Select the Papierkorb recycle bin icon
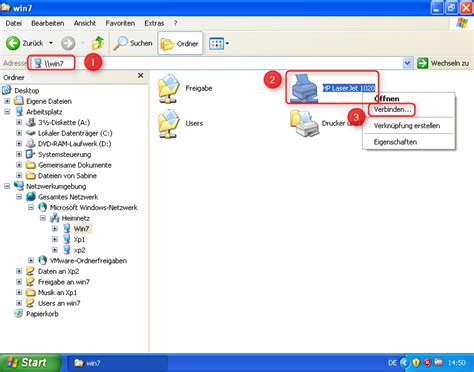 pyautogui.click(x=19, y=314)
